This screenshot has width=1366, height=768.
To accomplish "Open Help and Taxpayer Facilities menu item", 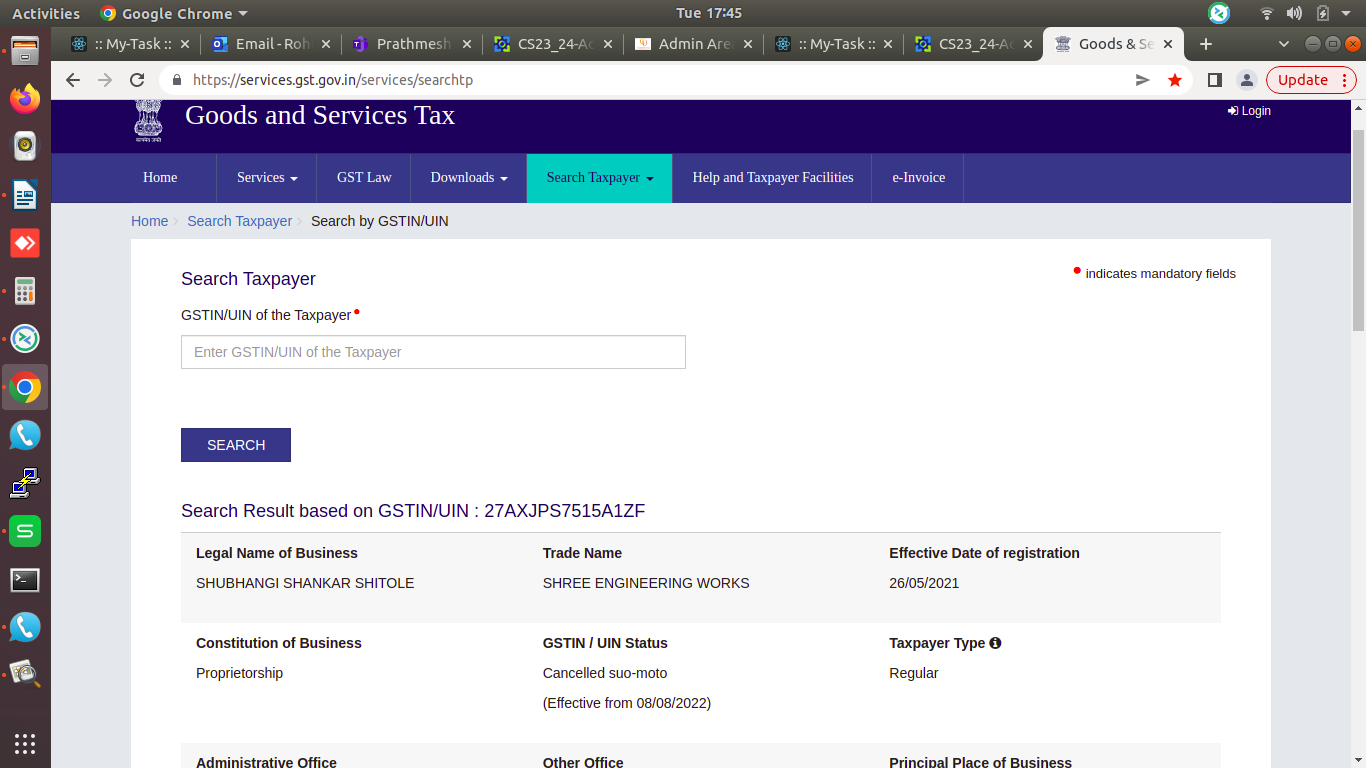I will coord(773,178).
